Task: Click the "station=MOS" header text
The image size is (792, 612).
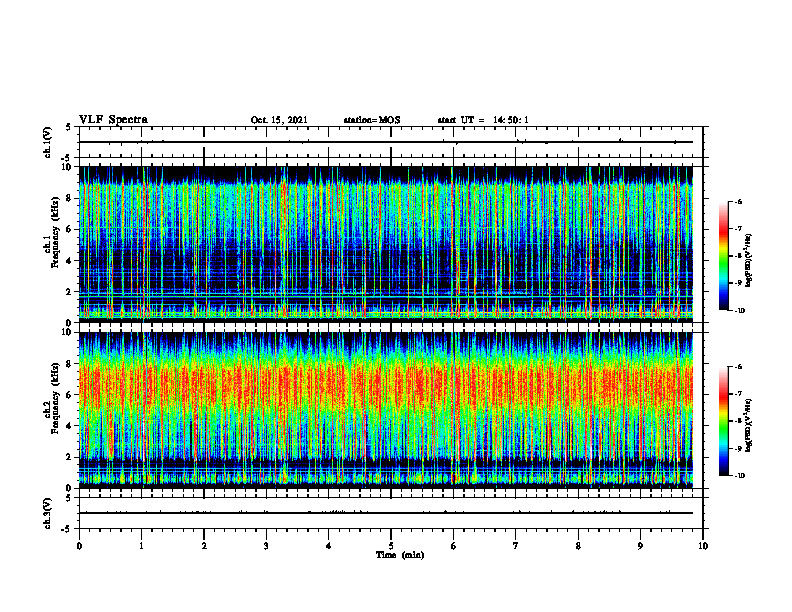Action: coord(372,120)
